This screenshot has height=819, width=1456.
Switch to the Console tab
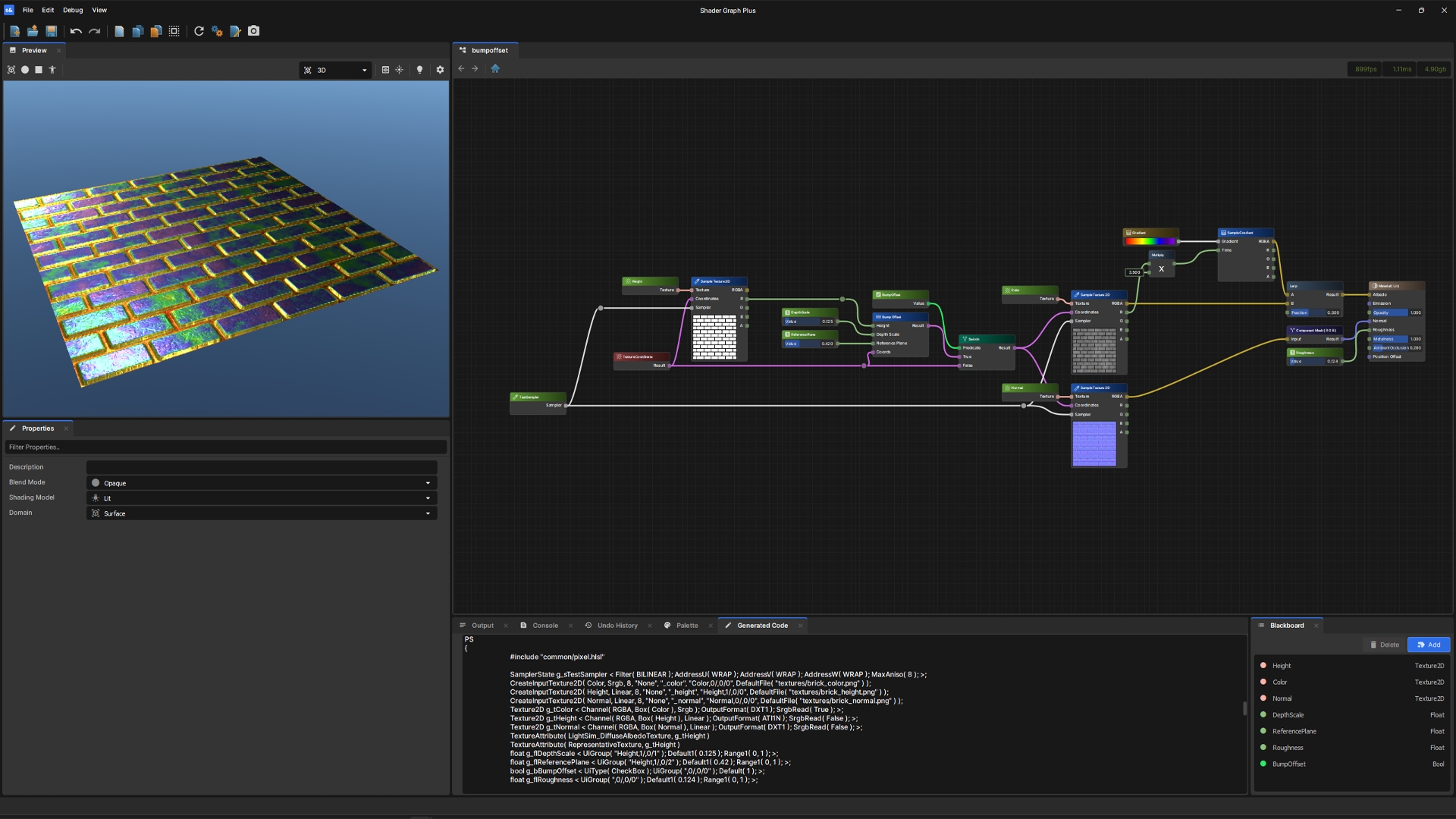pyautogui.click(x=544, y=626)
